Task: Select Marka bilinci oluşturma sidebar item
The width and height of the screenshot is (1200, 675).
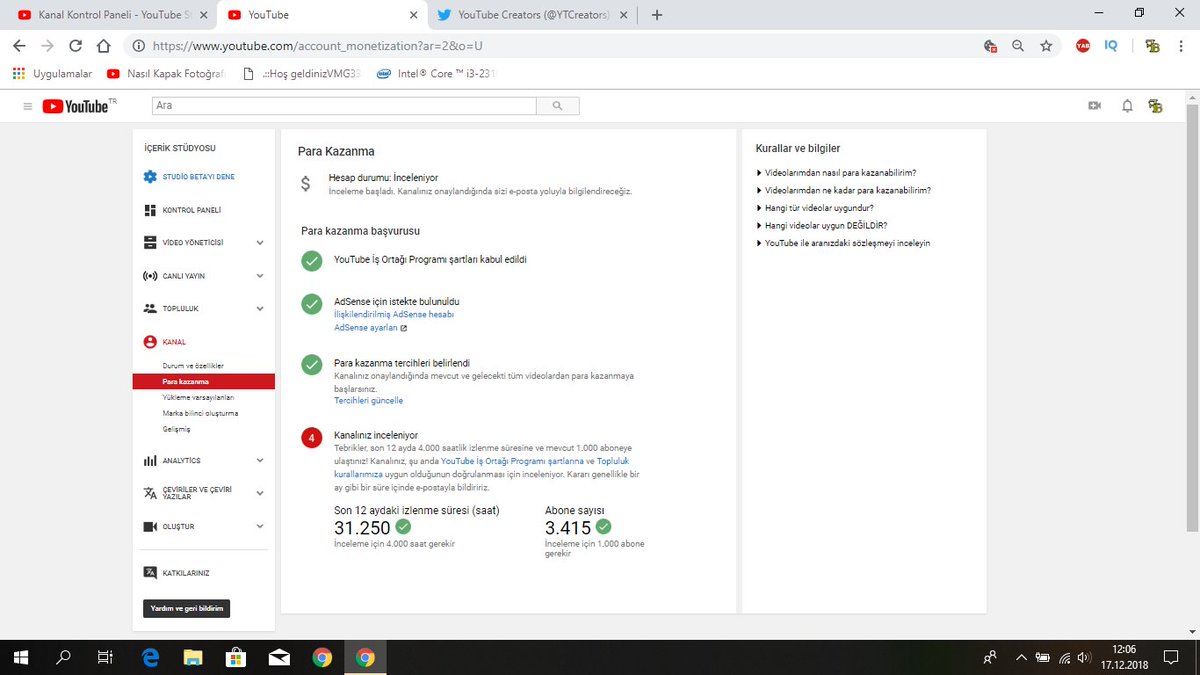Action: coord(200,413)
